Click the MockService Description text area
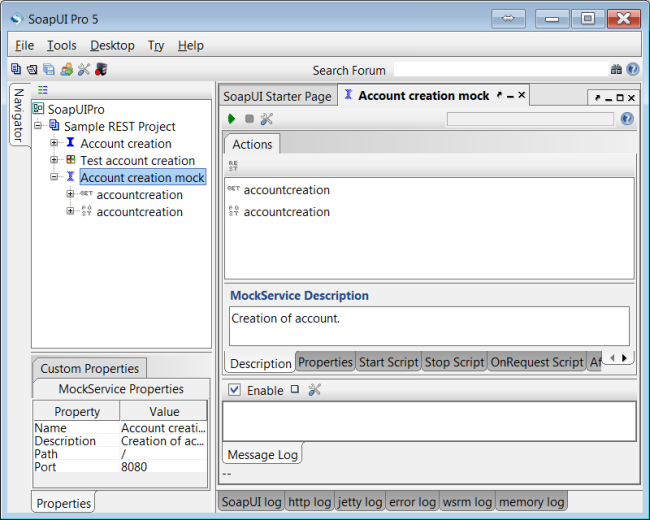 (429, 326)
